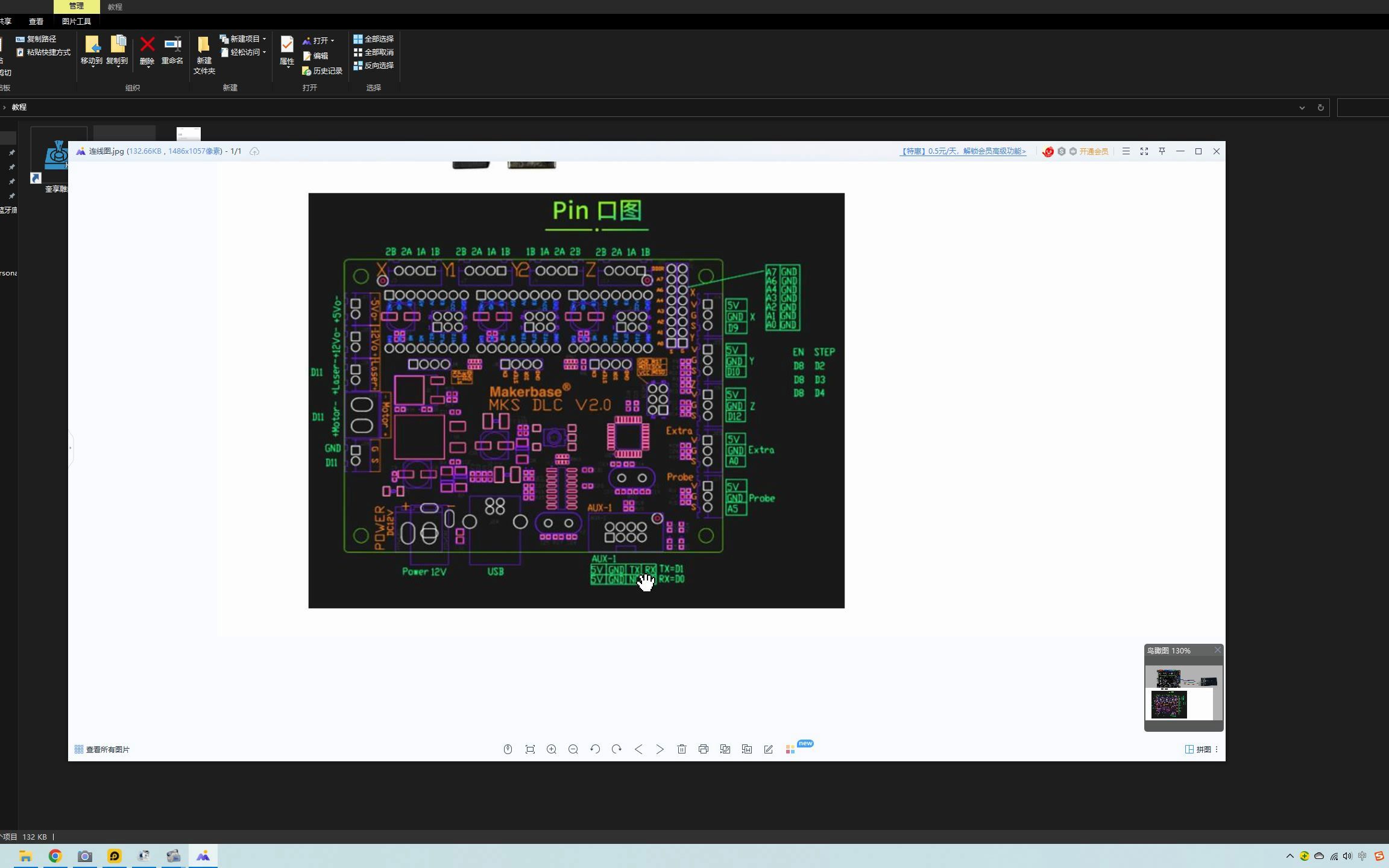Click the gray crown badge icon in title bar
Viewport: 1389px width, 868px height.
1073,151
